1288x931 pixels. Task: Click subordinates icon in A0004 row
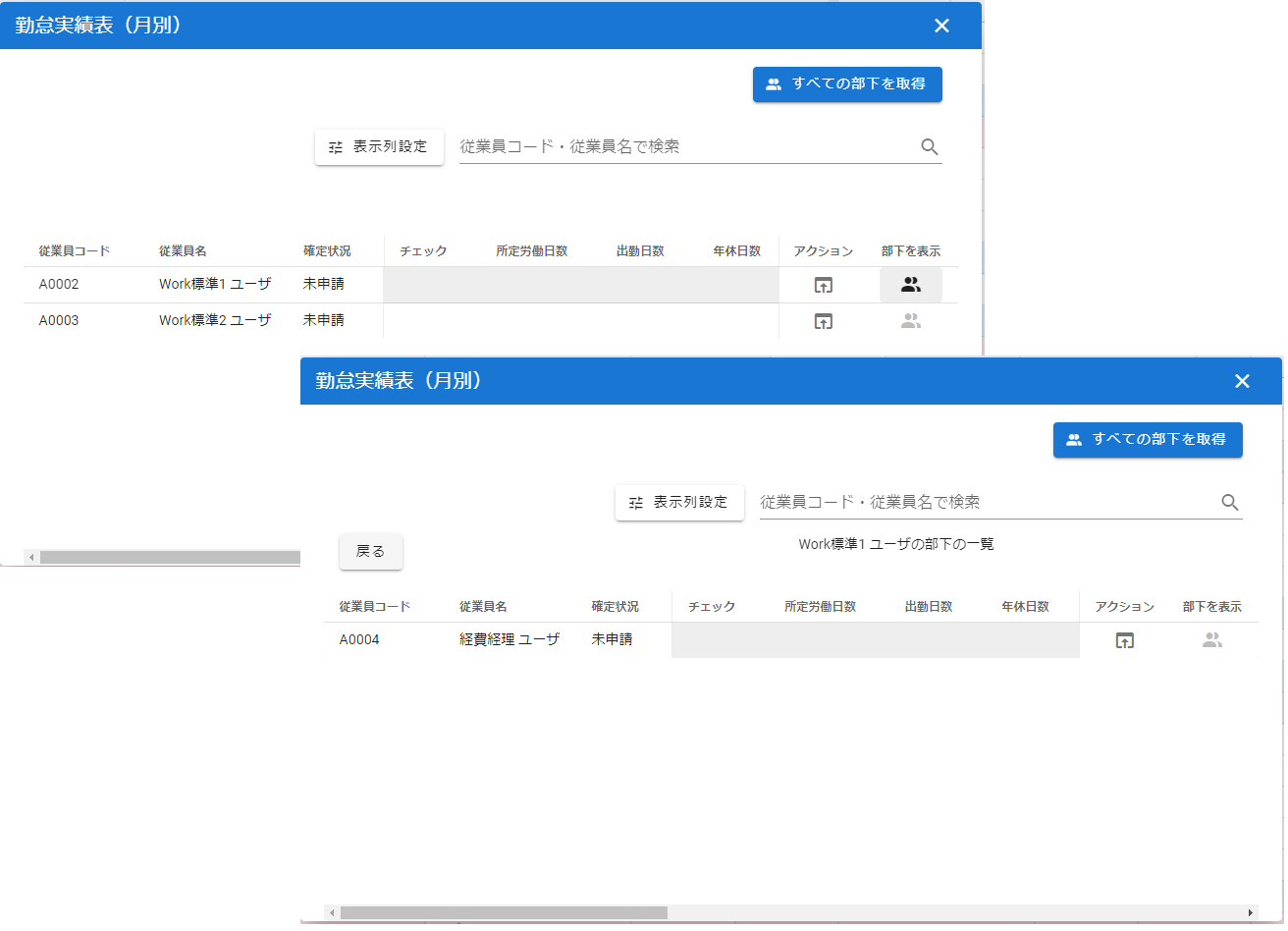tap(1212, 640)
